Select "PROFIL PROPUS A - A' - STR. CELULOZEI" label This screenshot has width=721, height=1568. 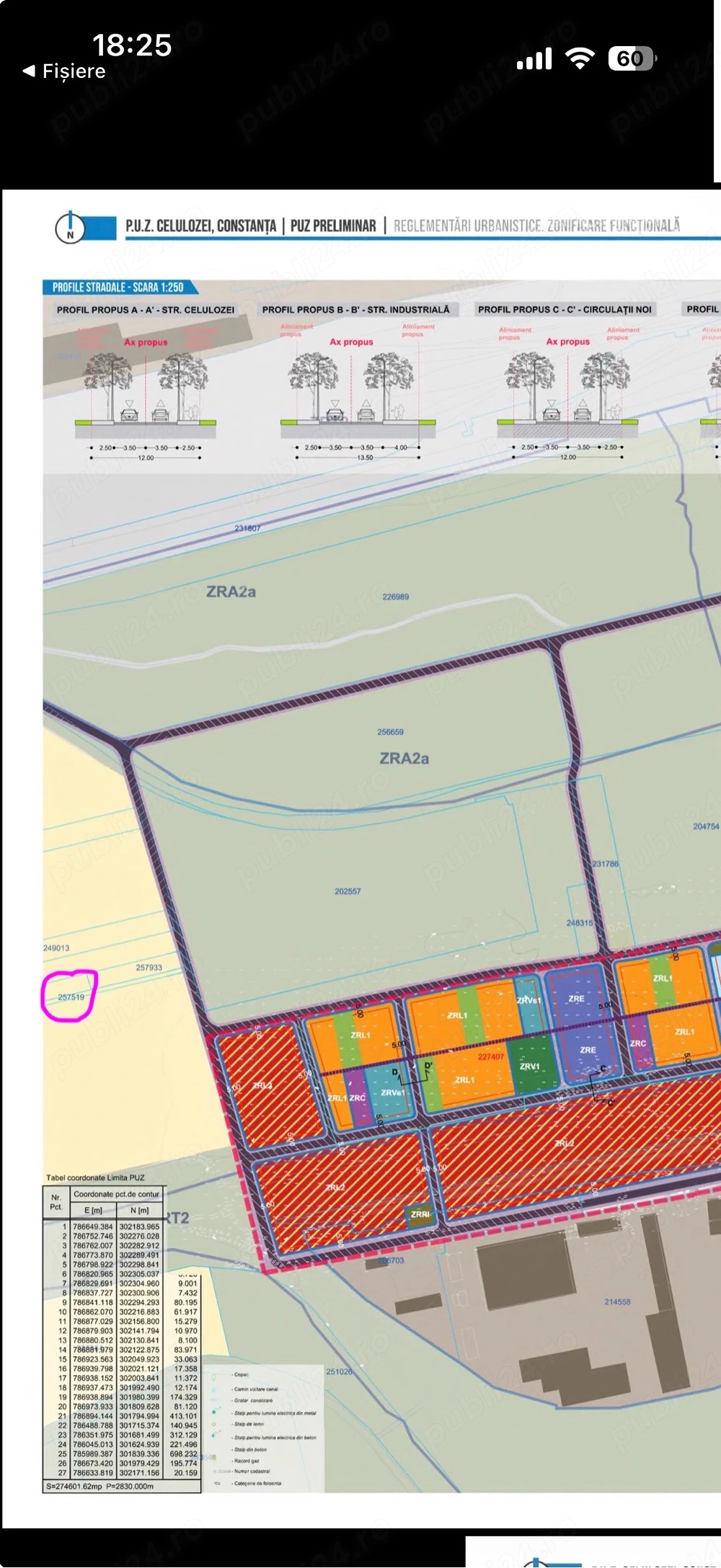coord(146,310)
